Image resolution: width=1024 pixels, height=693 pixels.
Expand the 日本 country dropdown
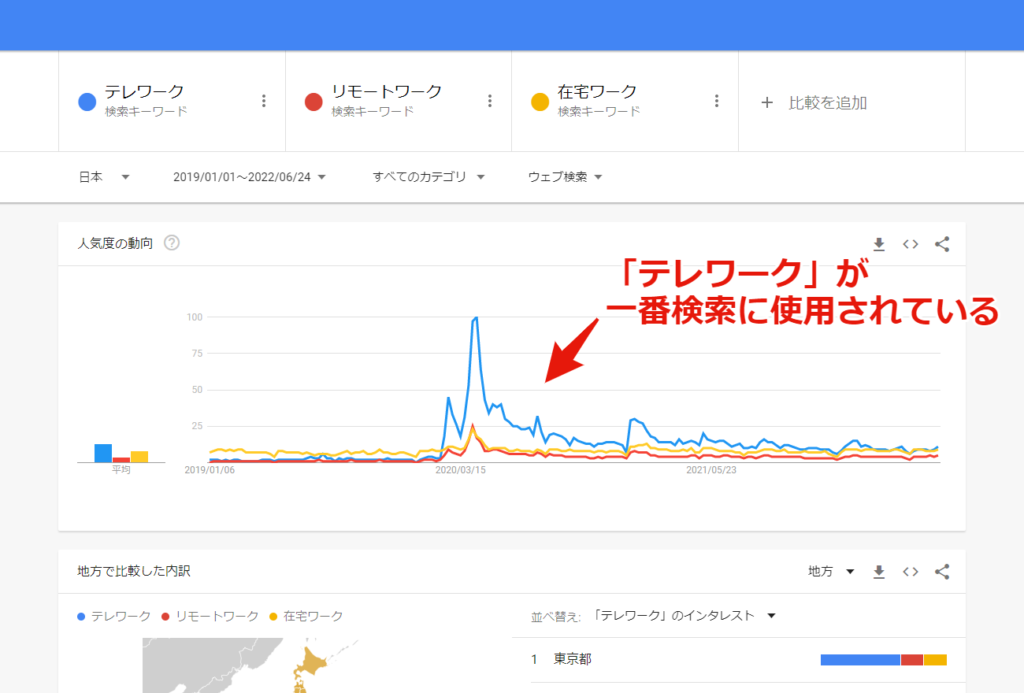(x=104, y=177)
